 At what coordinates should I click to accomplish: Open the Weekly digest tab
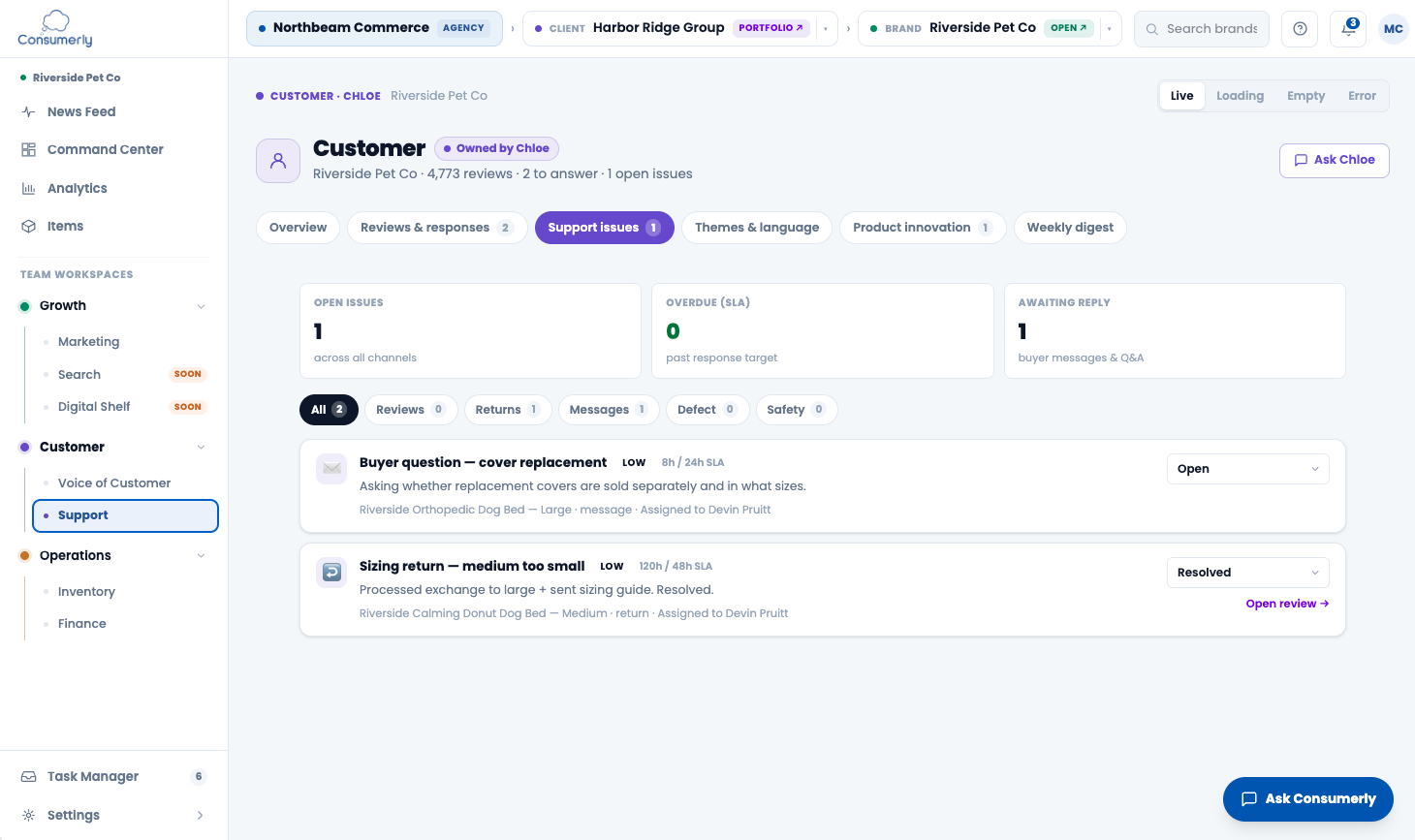pyautogui.click(x=1070, y=228)
